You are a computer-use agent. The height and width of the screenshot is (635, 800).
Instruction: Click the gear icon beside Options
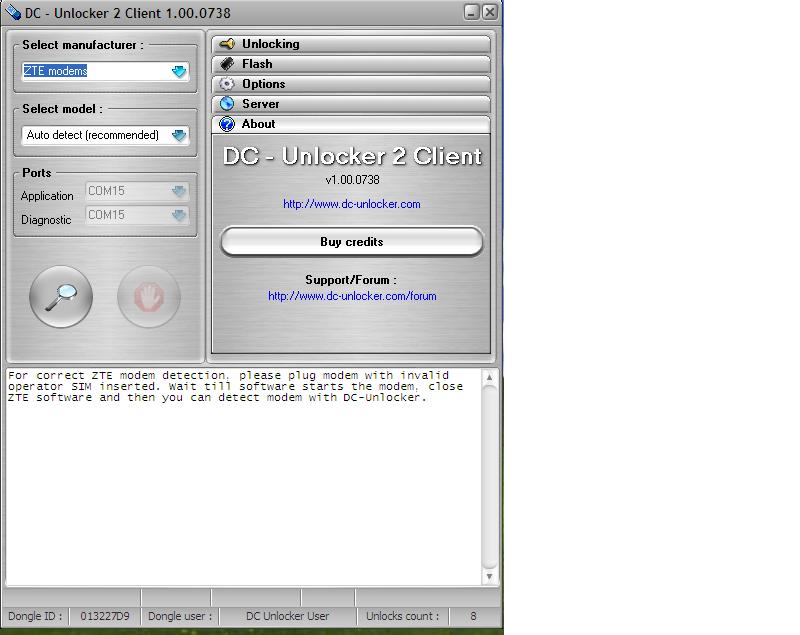point(227,84)
